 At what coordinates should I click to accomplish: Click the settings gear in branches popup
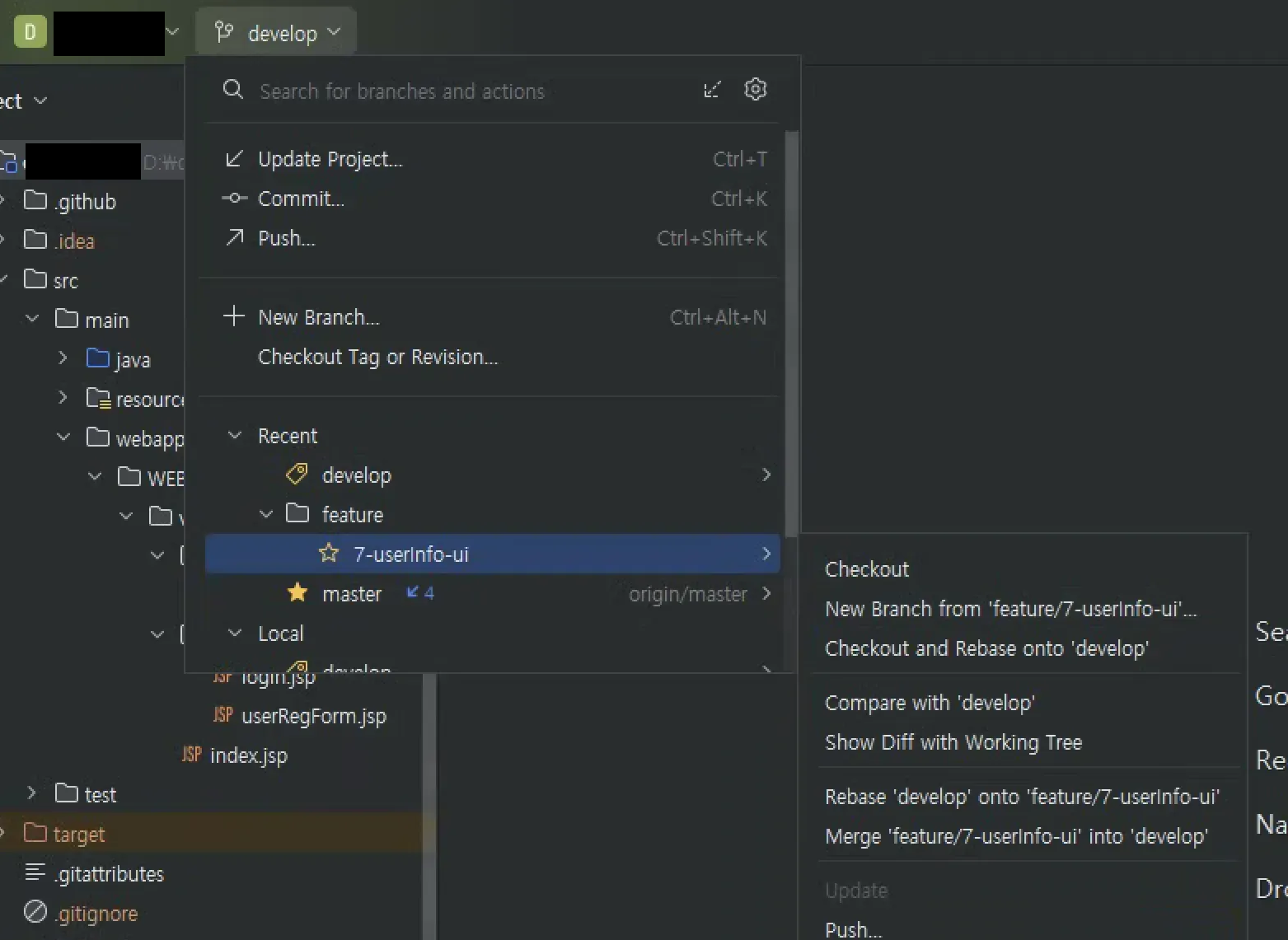coord(755,89)
